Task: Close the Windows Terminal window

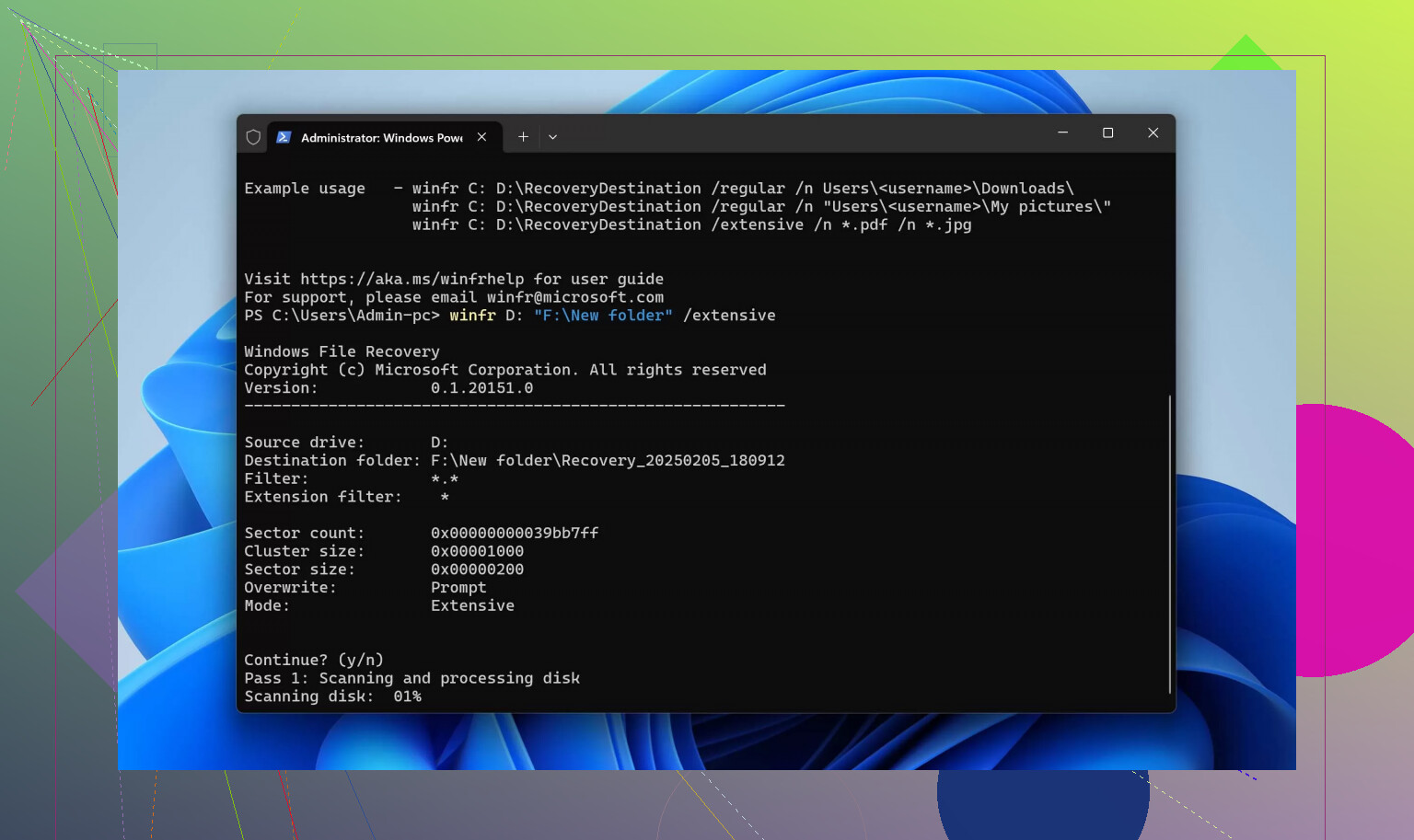Action: pos(1153,133)
